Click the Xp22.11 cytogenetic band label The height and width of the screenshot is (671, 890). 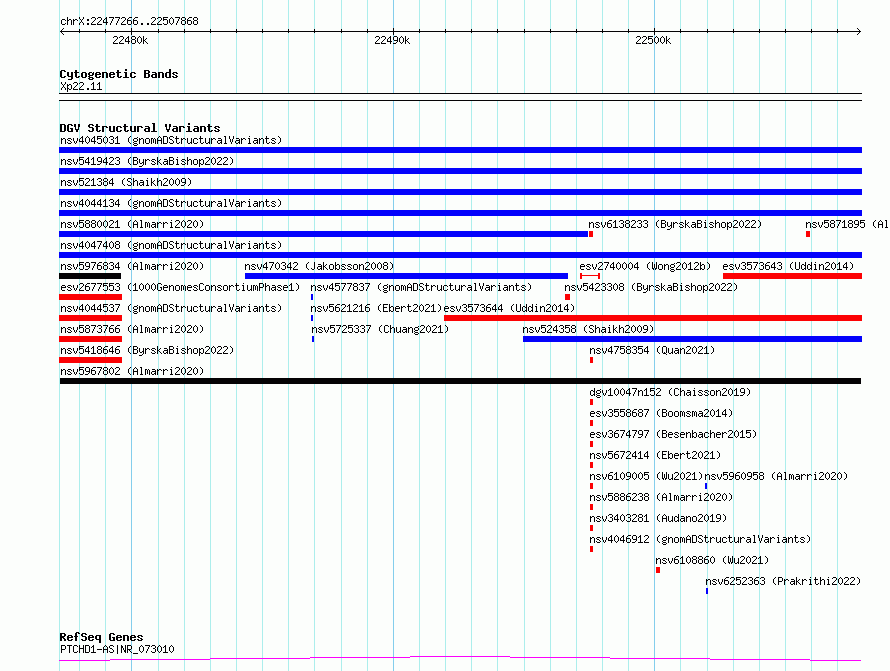click(x=81, y=87)
